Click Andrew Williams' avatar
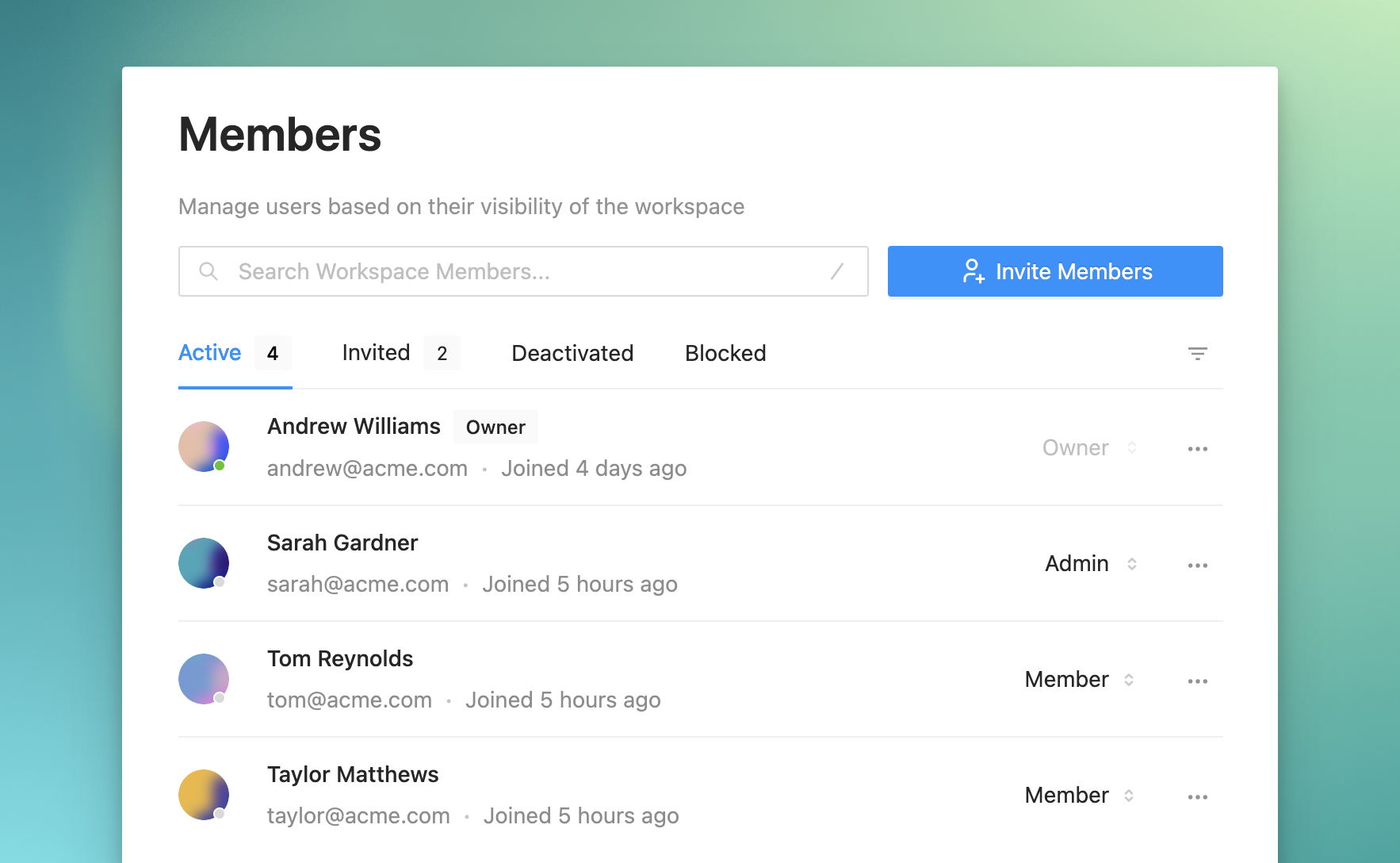1400x863 pixels. [x=204, y=447]
